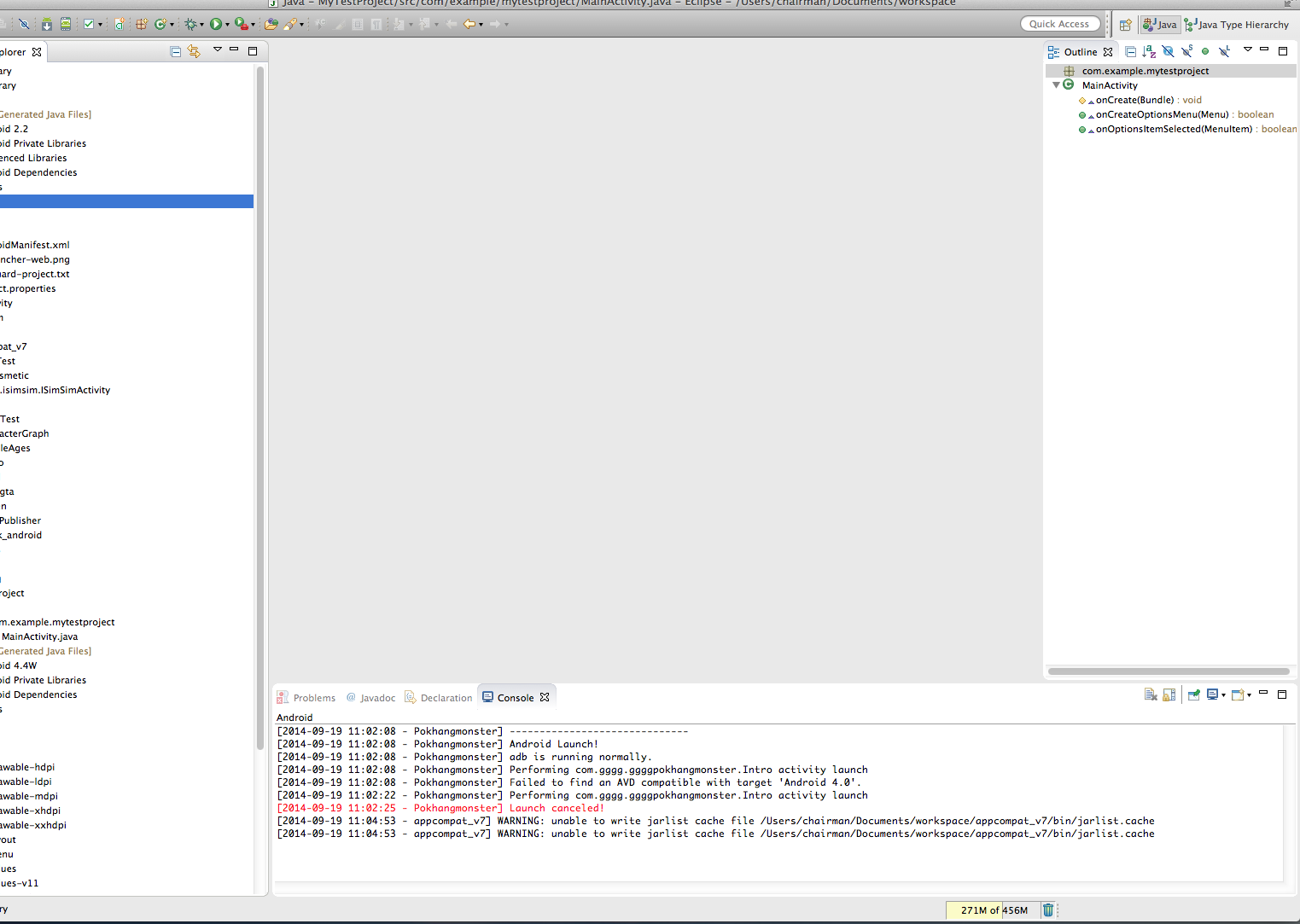Viewport: 1300px width, 924px height.
Task: Minimize the Outline panel
Action: 1264,49
